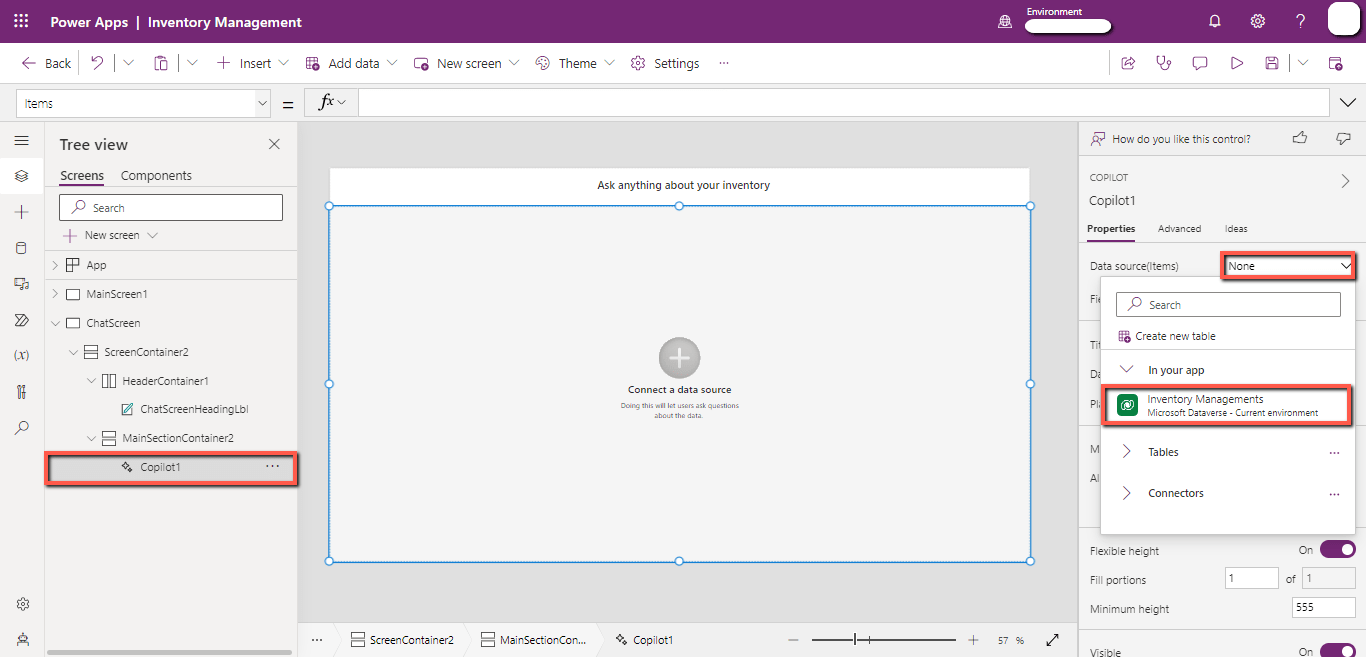Switch to the Screens tab

[82, 175]
